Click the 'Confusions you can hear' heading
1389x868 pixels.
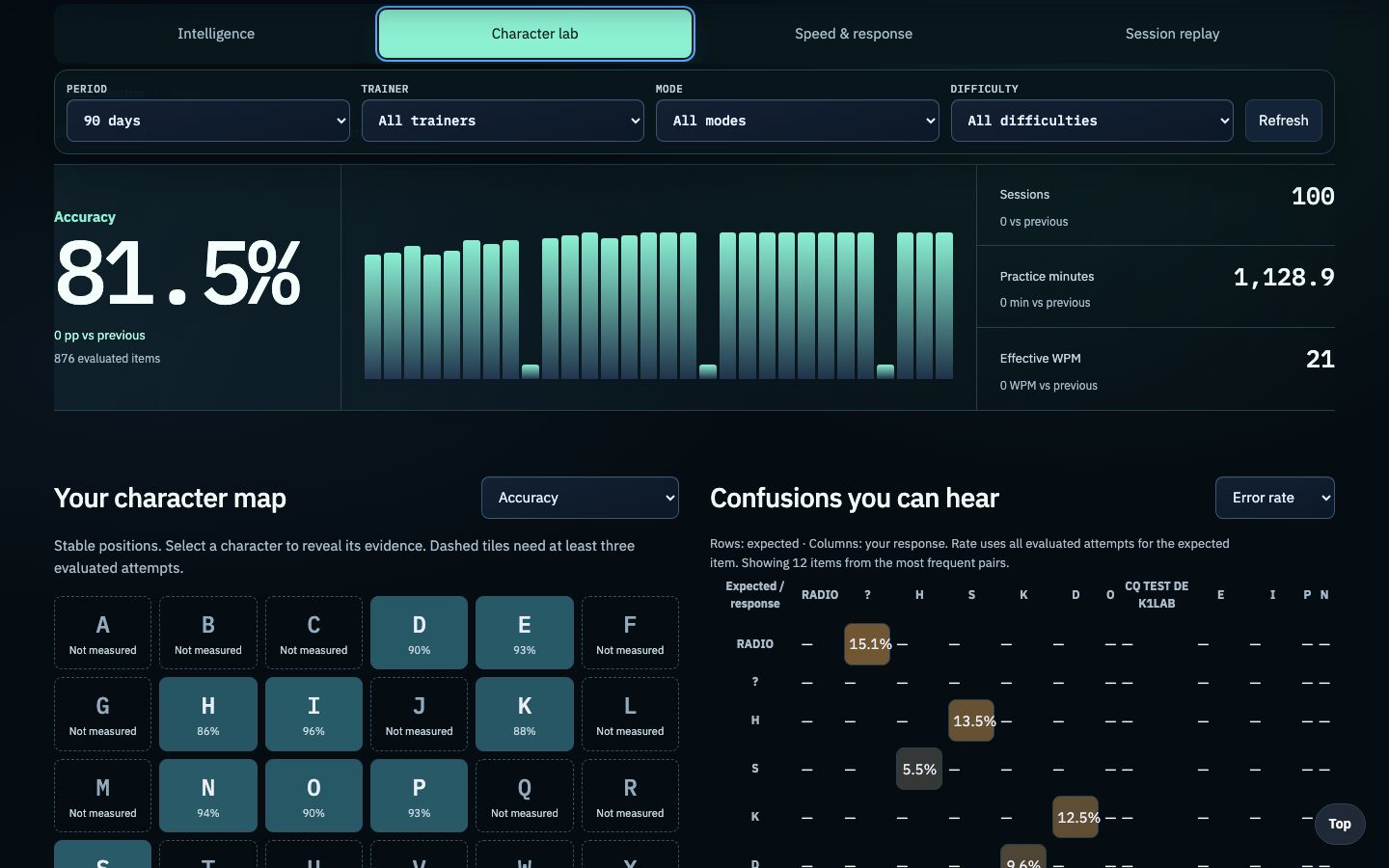855,498
